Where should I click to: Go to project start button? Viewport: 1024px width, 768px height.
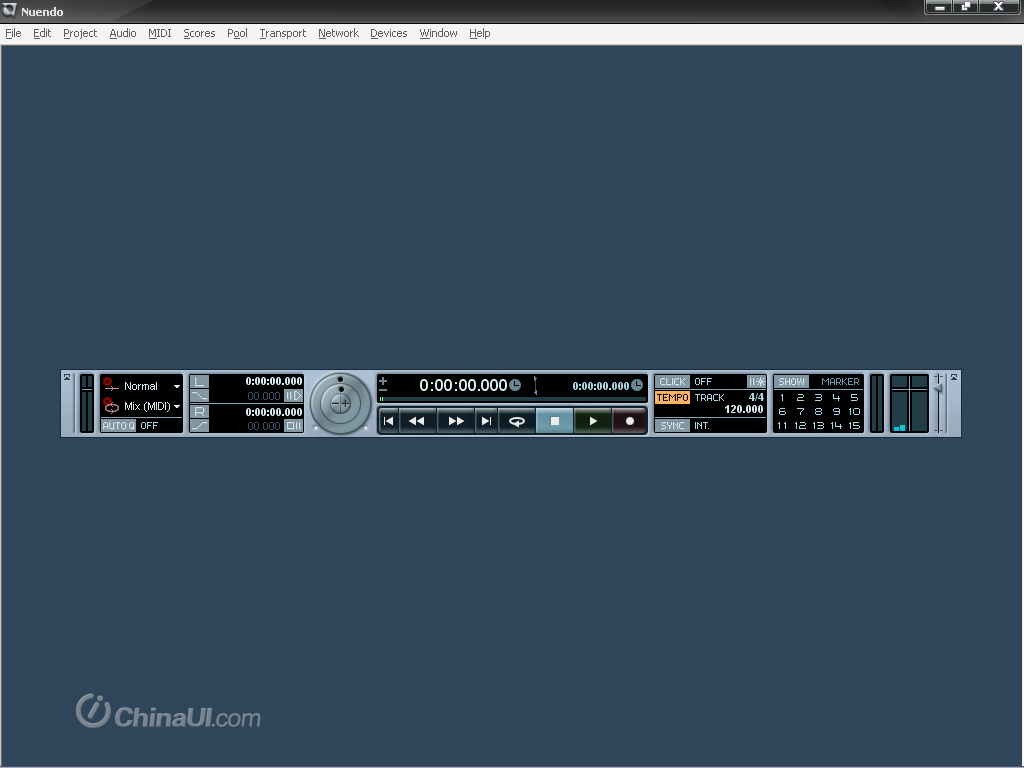pyautogui.click(x=389, y=421)
